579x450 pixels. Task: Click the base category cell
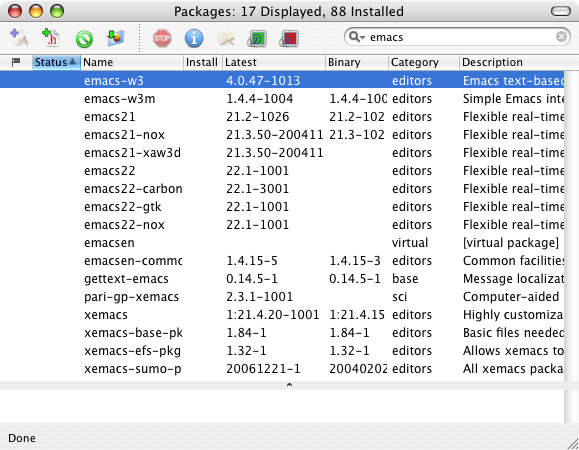pyautogui.click(x=405, y=279)
